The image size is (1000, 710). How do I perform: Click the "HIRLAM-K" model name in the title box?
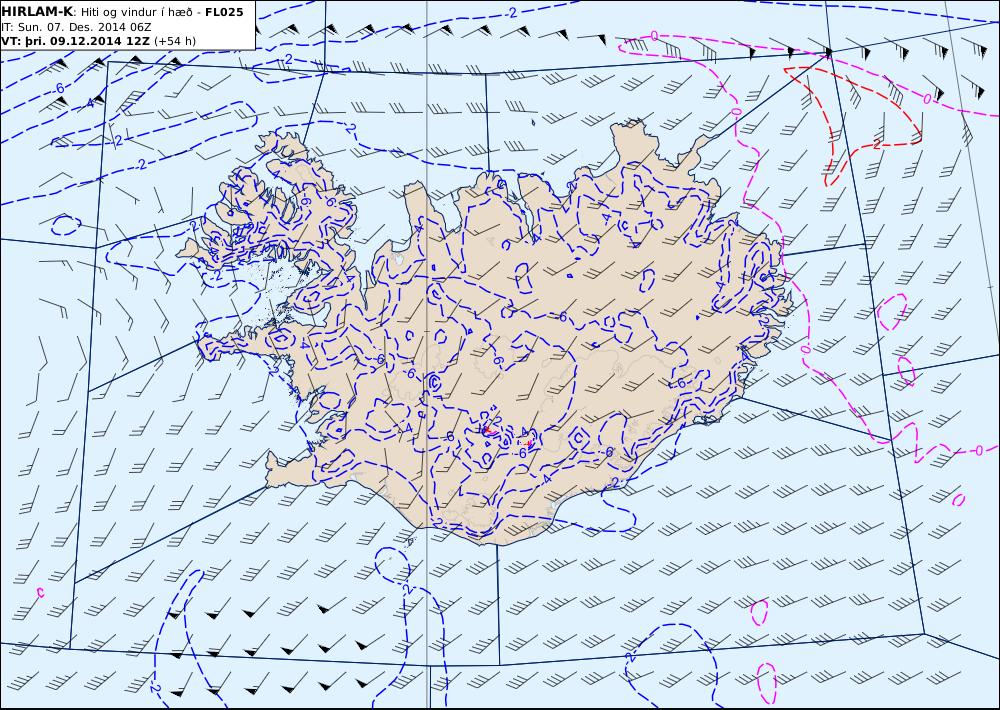[x=38, y=12]
